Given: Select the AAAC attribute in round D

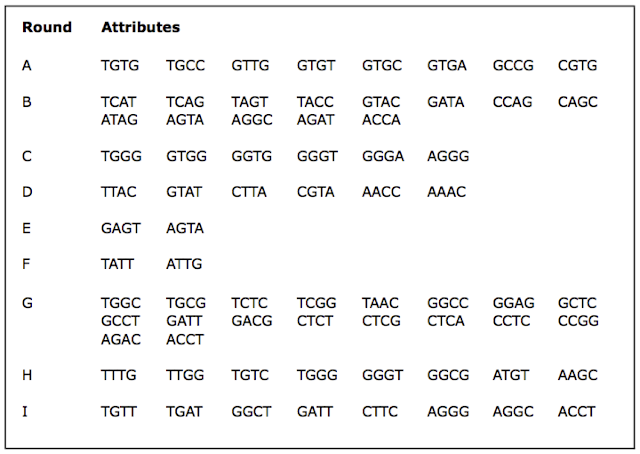Looking at the screenshot, I should [447, 192].
